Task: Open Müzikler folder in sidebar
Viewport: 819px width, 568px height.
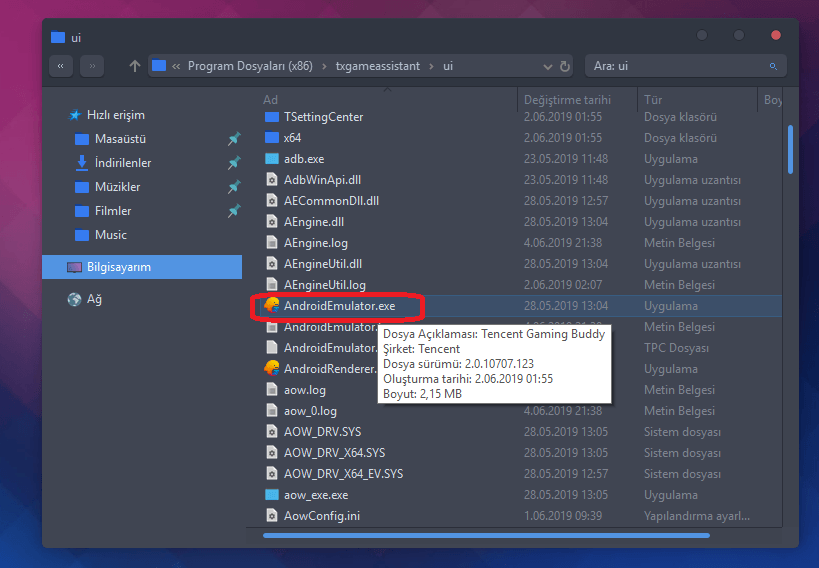Action: coord(118,187)
